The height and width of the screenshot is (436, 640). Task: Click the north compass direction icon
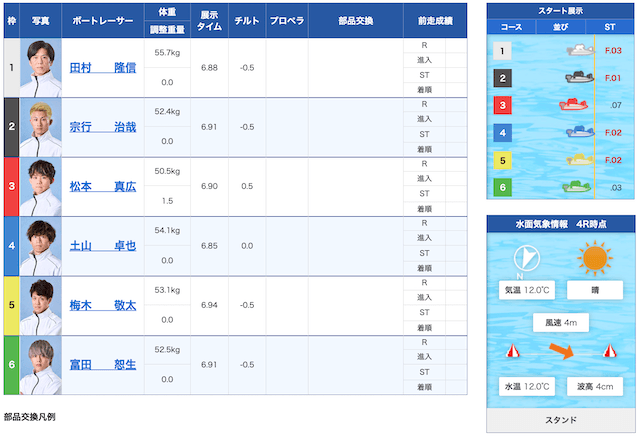526,260
